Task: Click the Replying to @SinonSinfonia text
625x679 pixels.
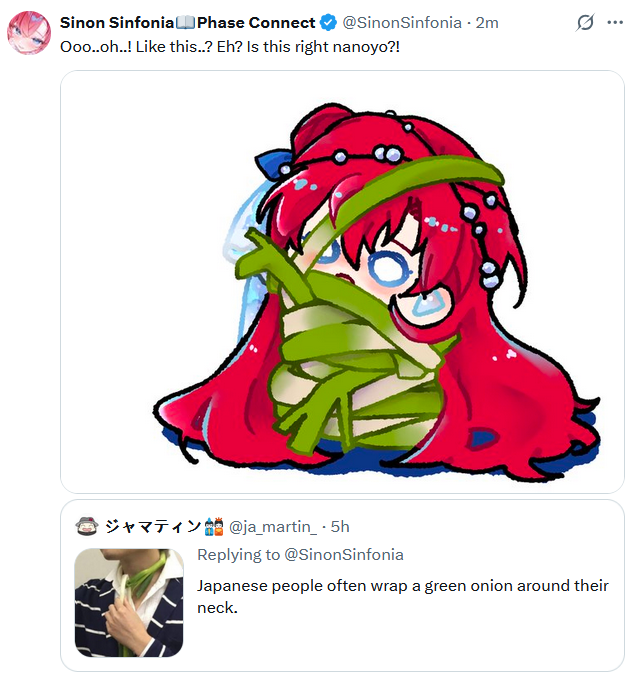Action: [x=300, y=555]
